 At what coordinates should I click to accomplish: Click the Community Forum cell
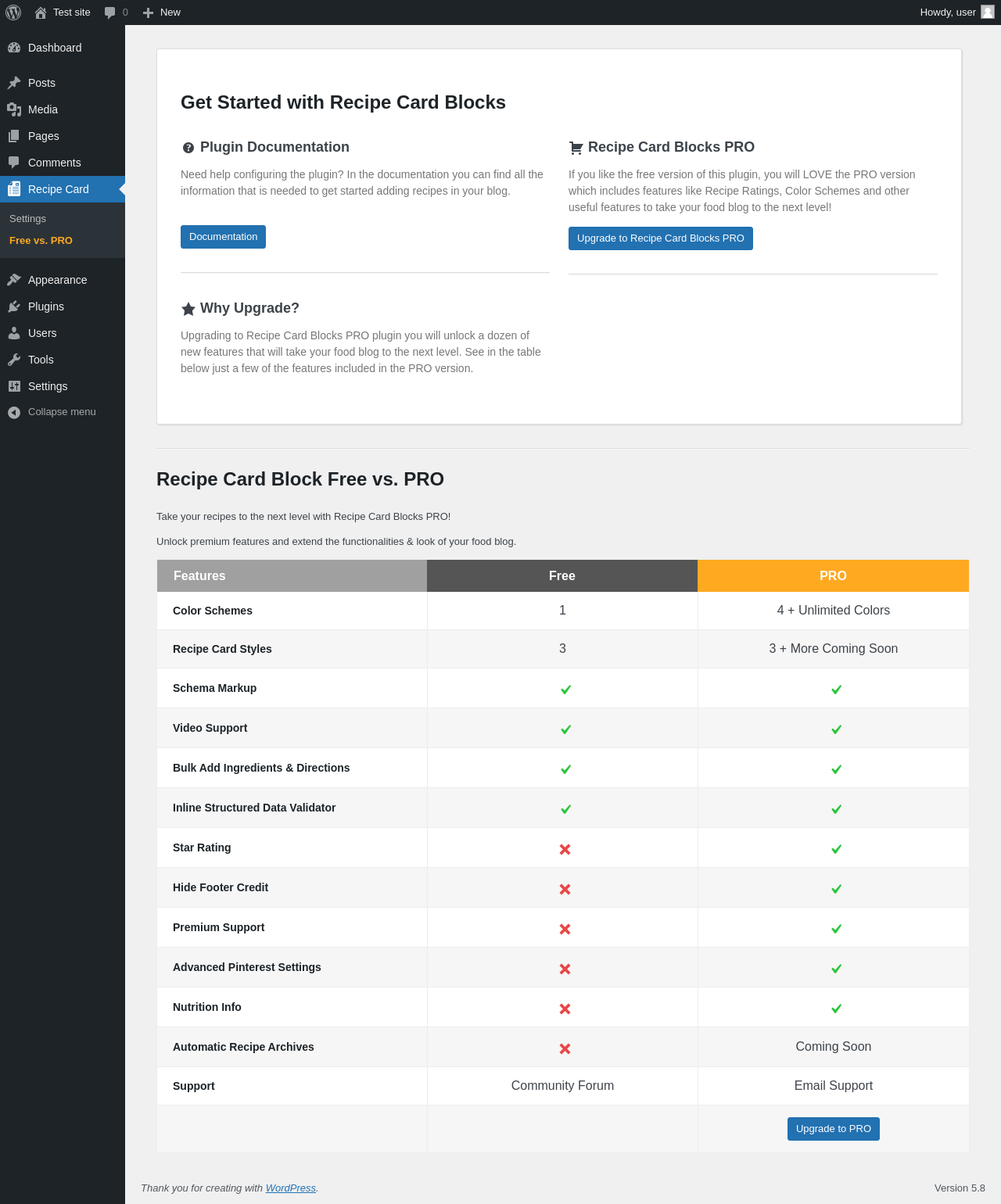point(562,1086)
